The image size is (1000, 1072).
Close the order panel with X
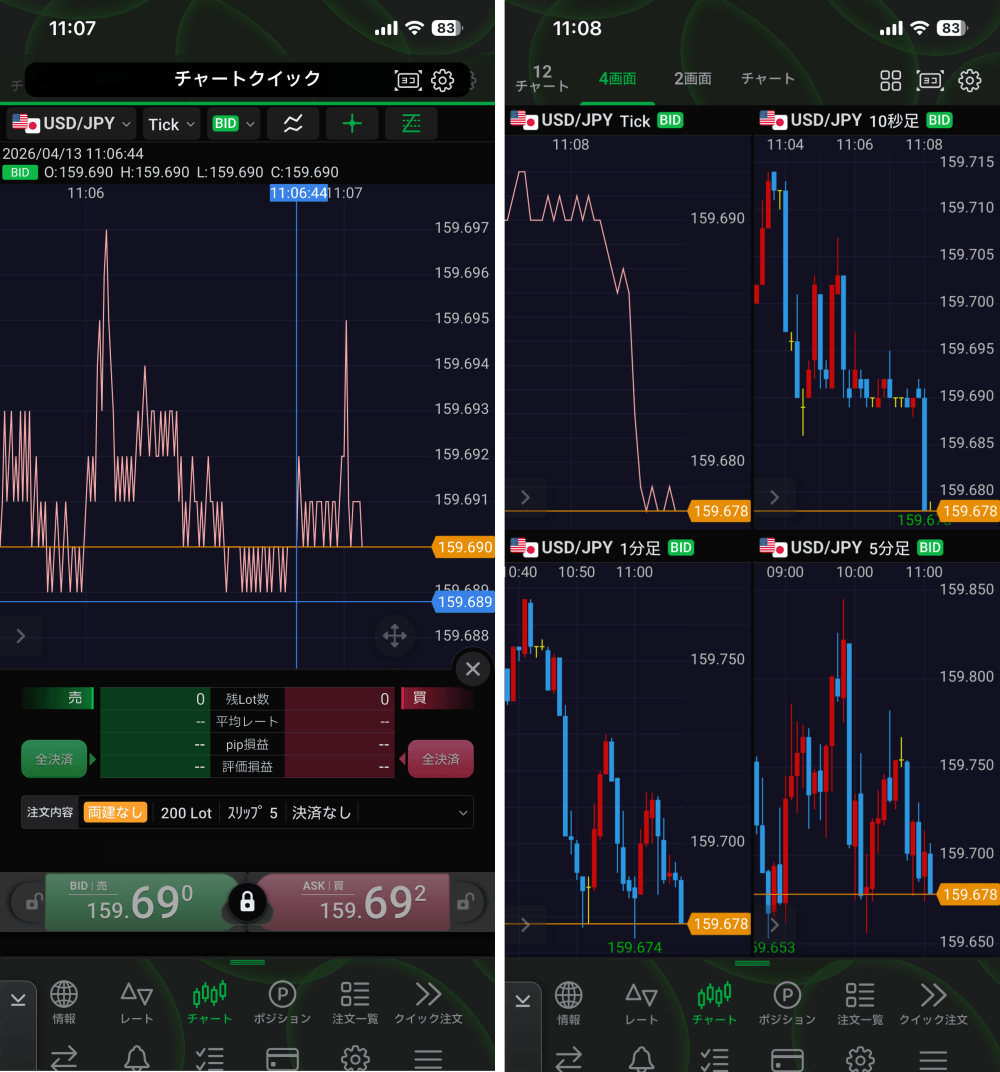(x=473, y=669)
